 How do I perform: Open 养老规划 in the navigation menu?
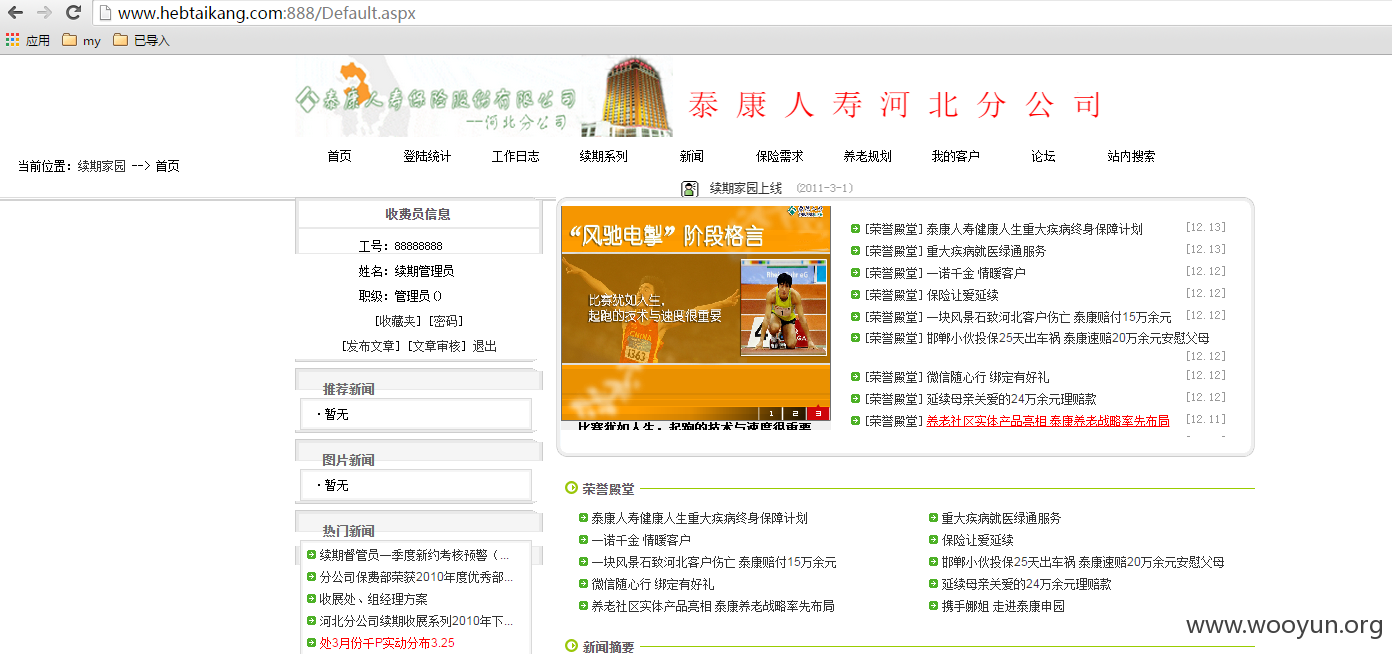(x=867, y=156)
